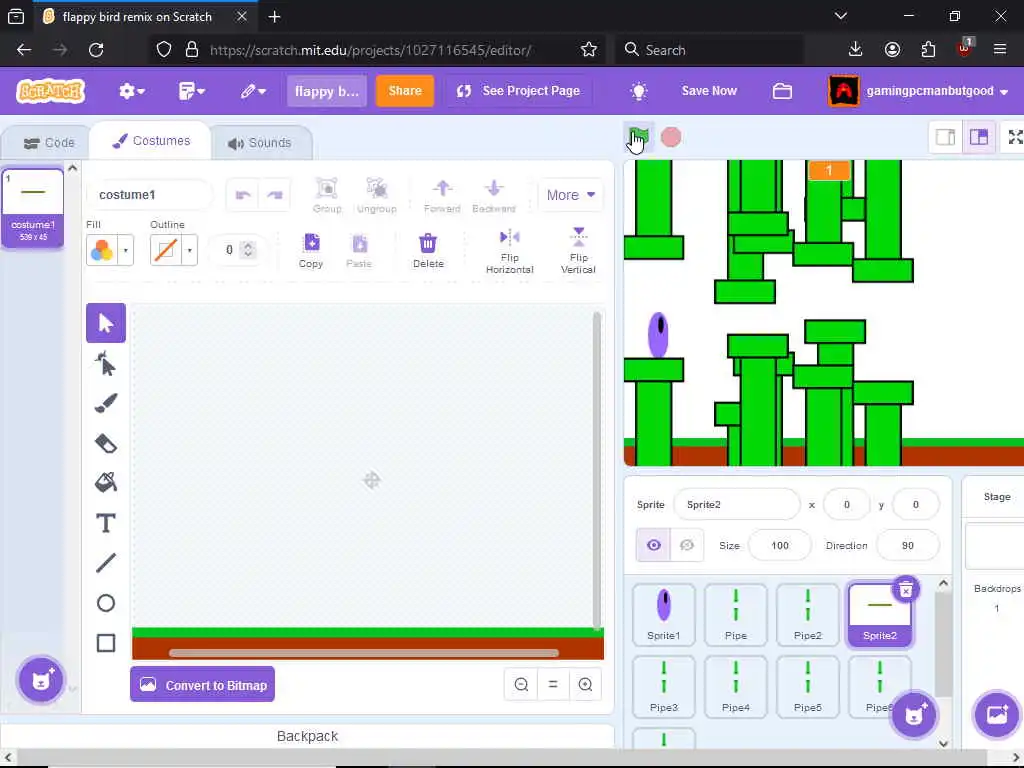Image resolution: width=1024 pixels, height=768 pixels.
Task: Click Convert to Bitmap
Action: pos(202,684)
